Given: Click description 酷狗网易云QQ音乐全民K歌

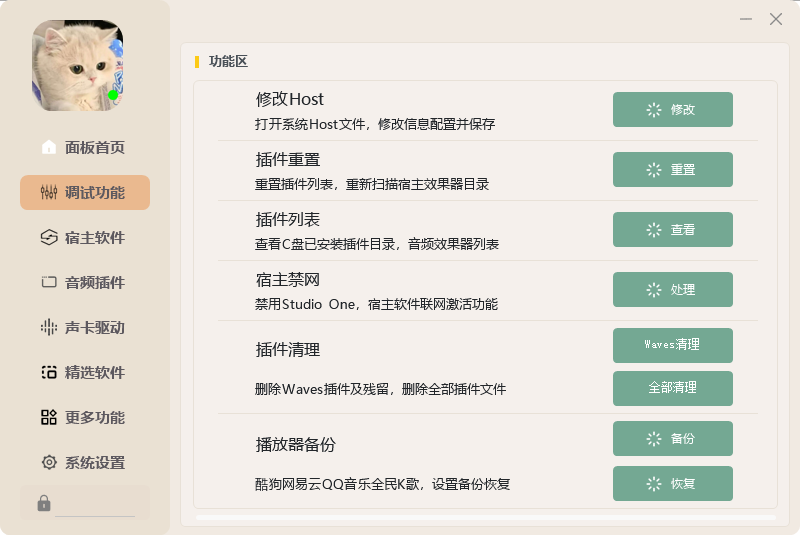Looking at the screenshot, I should 338,484.
